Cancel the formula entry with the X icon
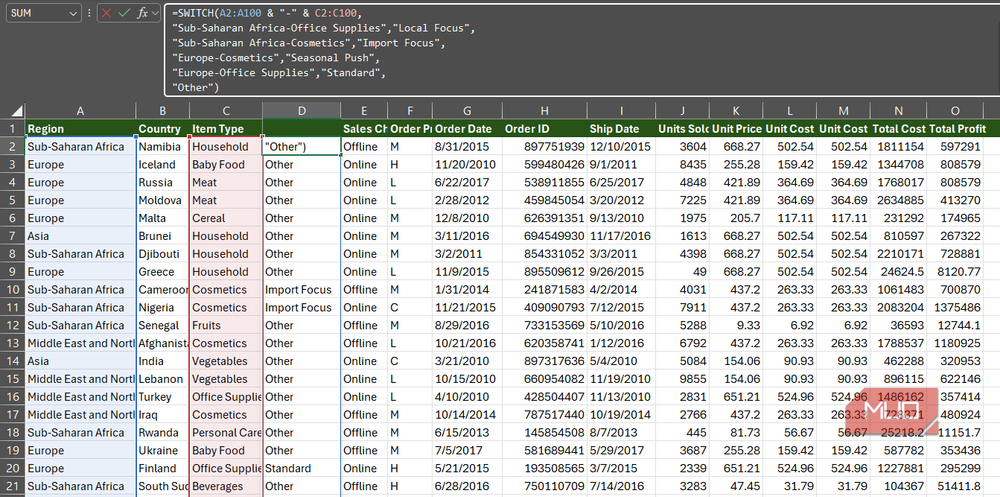The height and width of the screenshot is (497, 1000). click(107, 12)
